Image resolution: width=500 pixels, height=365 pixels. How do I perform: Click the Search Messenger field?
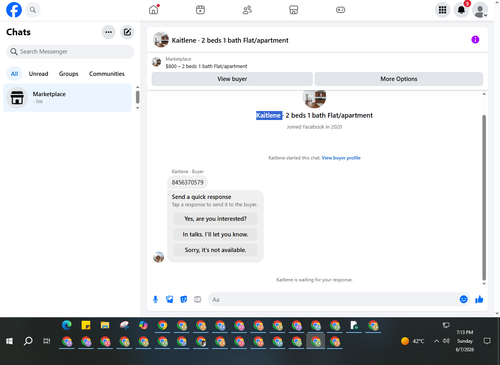coord(70,52)
